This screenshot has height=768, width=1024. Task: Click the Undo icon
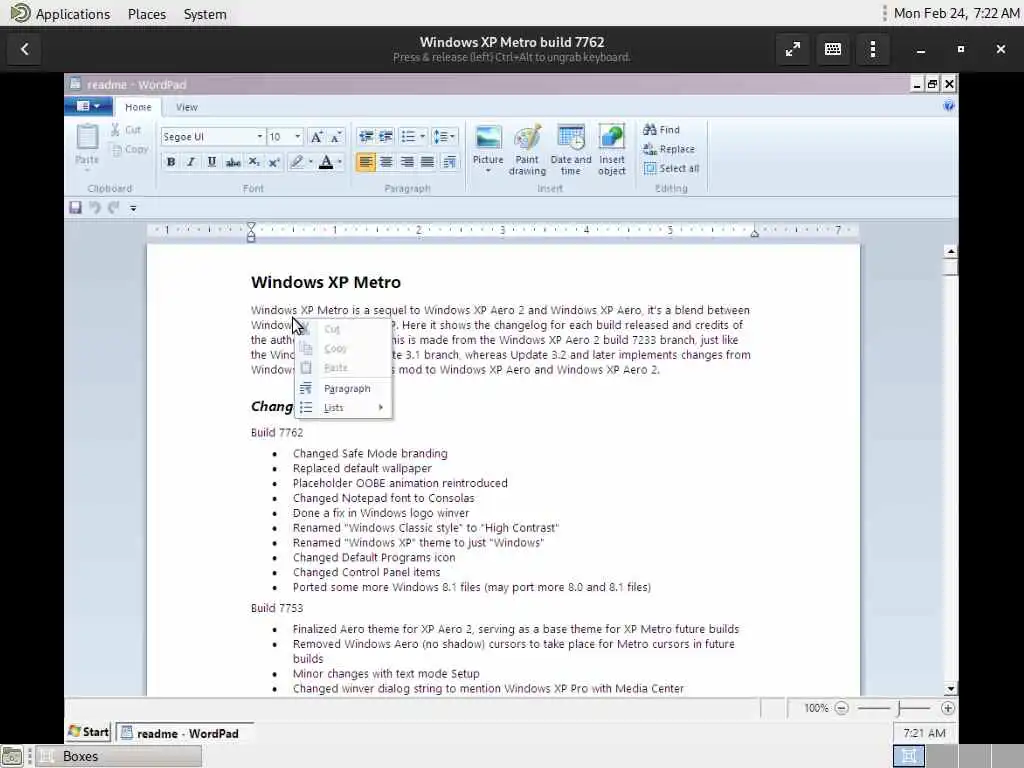click(x=95, y=208)
